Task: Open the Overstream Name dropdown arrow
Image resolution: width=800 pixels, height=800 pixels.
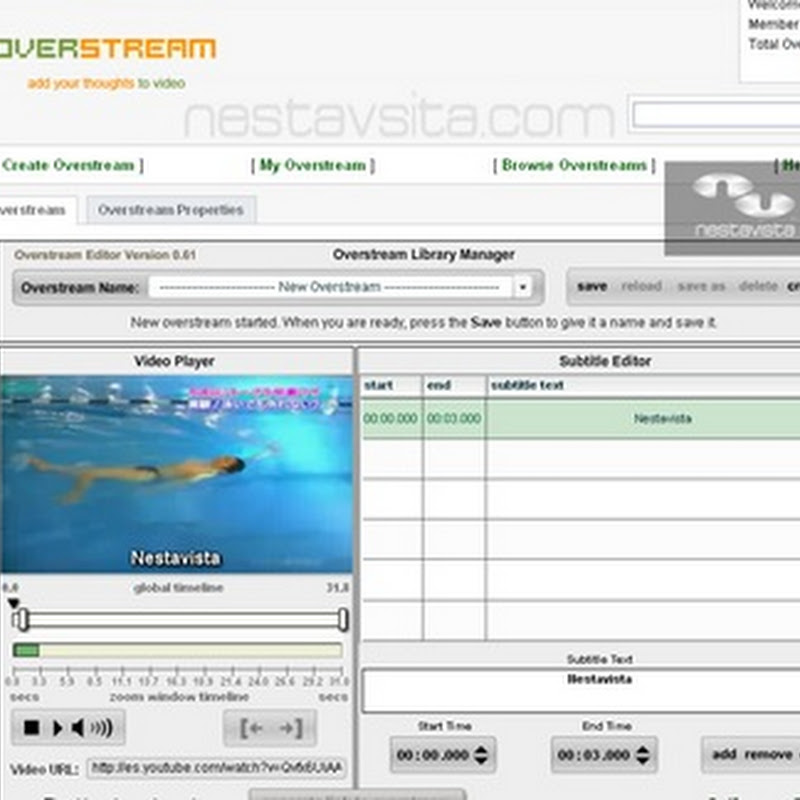Action: tap(522, 287)
